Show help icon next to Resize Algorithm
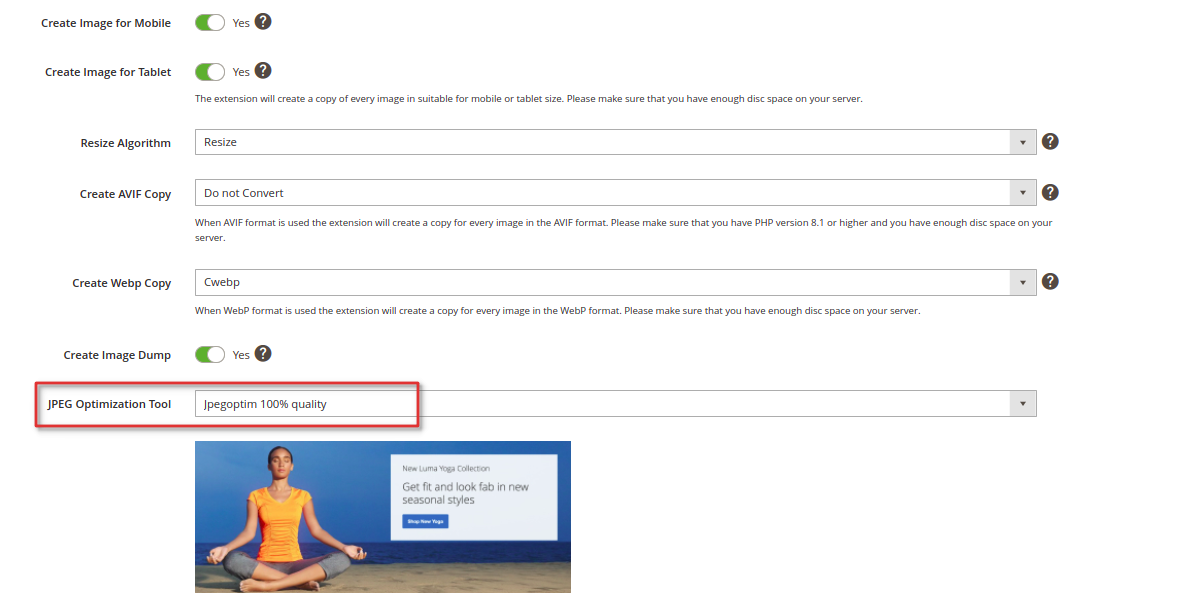The height and width of the screenshot is (610, 1195). click(x=1050, y=141)
